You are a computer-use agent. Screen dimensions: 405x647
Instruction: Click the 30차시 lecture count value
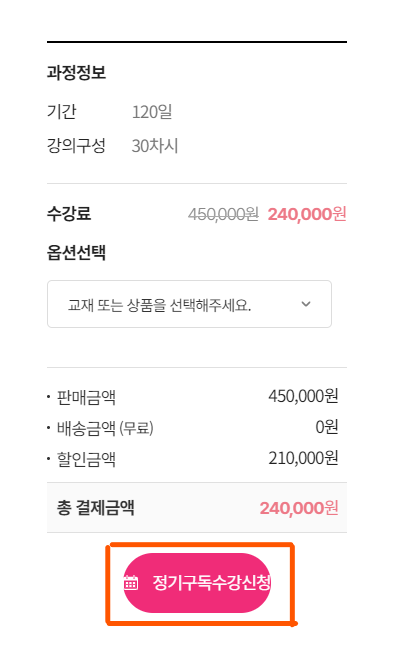(x=155, y=146)
